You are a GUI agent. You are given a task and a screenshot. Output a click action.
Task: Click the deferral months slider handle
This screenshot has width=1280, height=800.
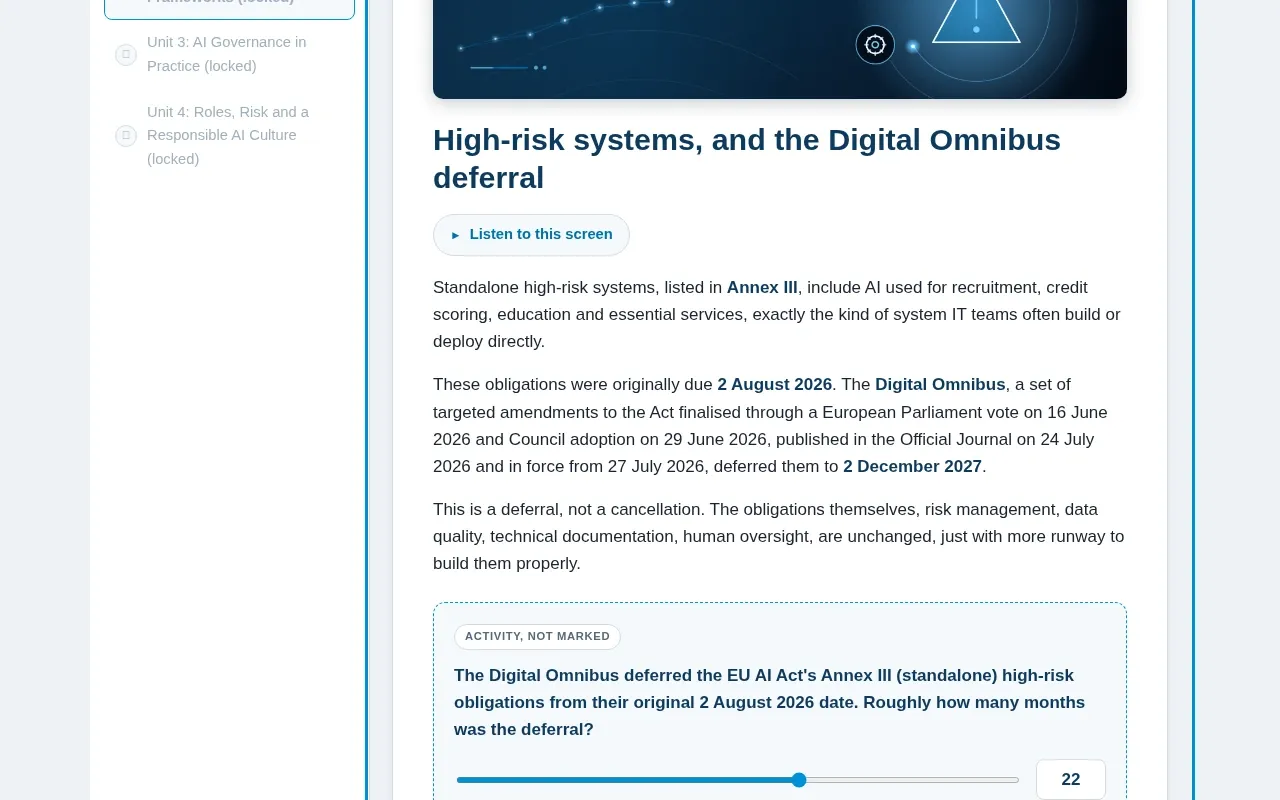[799, 780]
